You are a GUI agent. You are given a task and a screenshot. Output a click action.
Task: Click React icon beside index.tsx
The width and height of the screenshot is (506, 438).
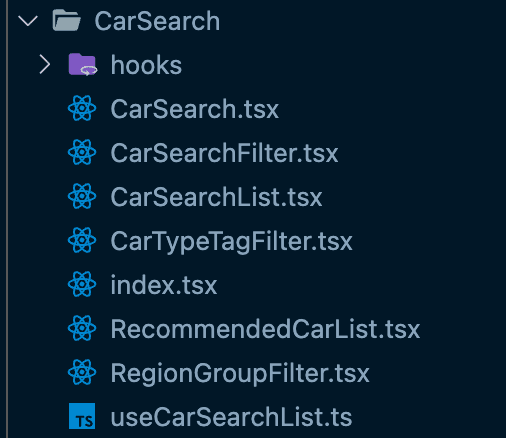(x=82, y=284)
